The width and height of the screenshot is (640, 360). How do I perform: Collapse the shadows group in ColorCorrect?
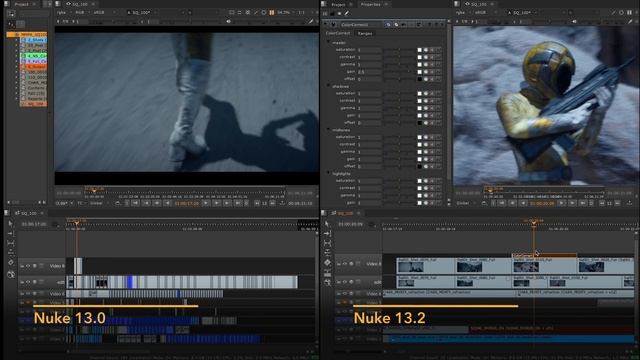coord(328,86)
